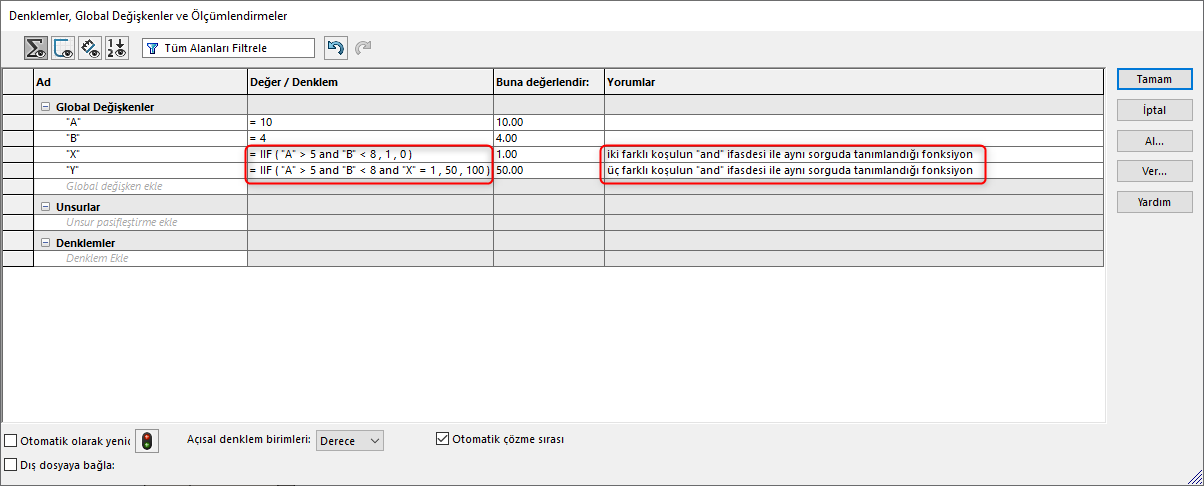Collapse the Global Değişkenler section
Image resolution: width=1204 pixels, height=486 pixels.
[45, 106]
